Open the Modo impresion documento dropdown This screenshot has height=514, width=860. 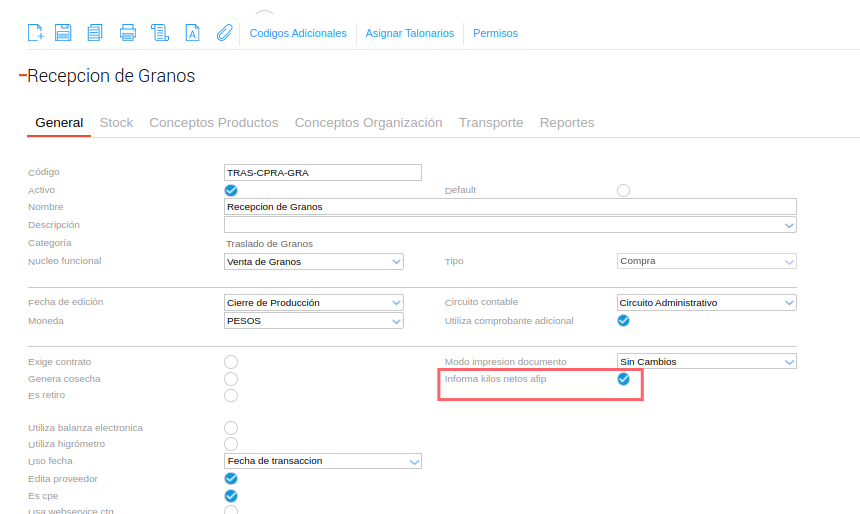tap(706, 362)
